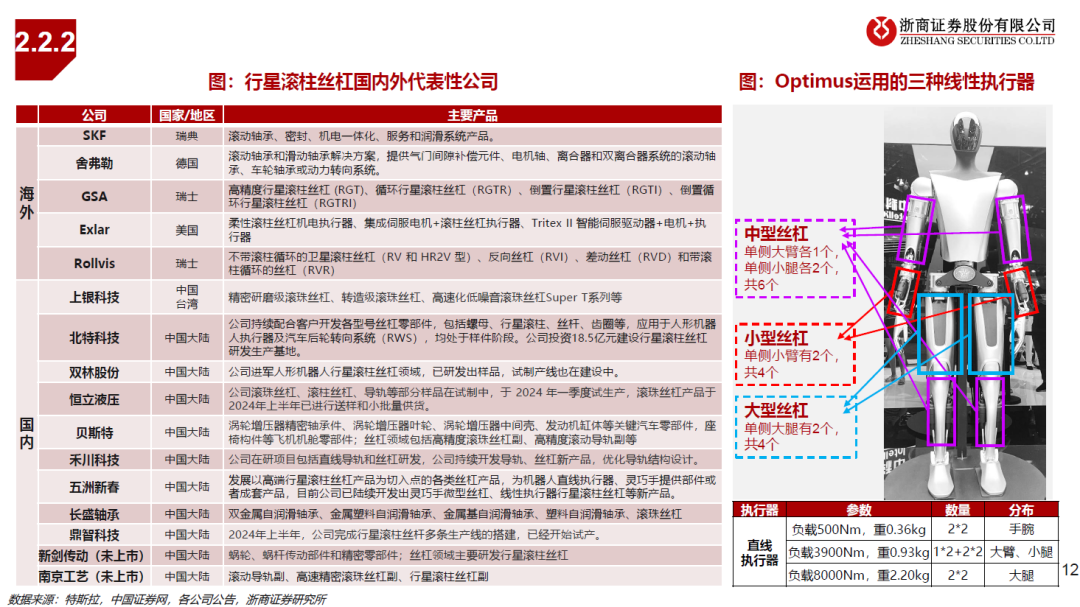Click the 德国 country cell
This screenshot has height=607, width=1080.
[x=187, y=163]
